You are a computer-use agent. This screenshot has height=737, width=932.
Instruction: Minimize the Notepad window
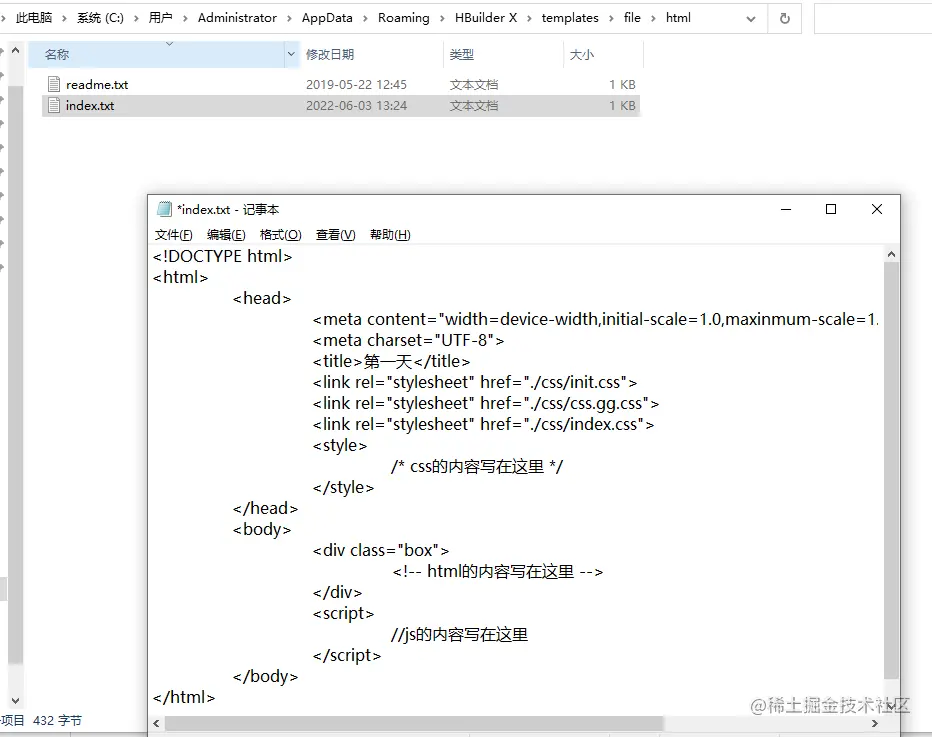tap(786, 209)
